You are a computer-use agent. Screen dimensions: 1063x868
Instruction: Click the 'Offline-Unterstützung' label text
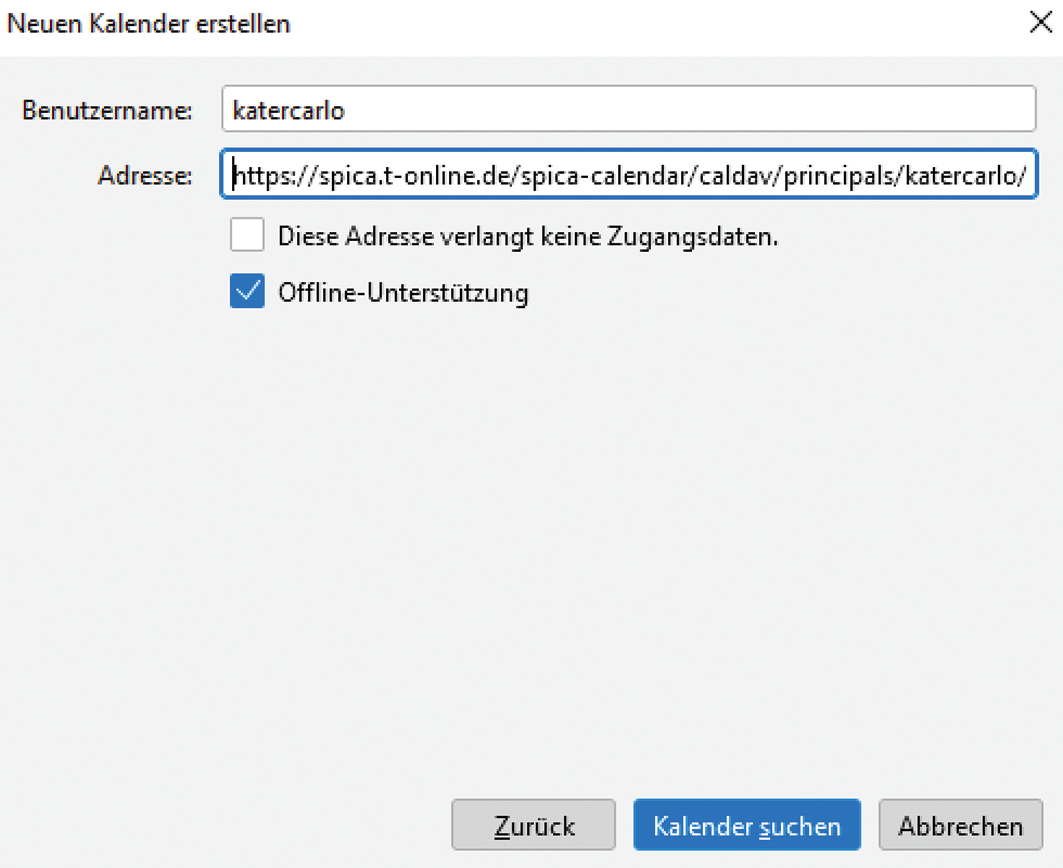pyautogui.click(x=403, y=293)
